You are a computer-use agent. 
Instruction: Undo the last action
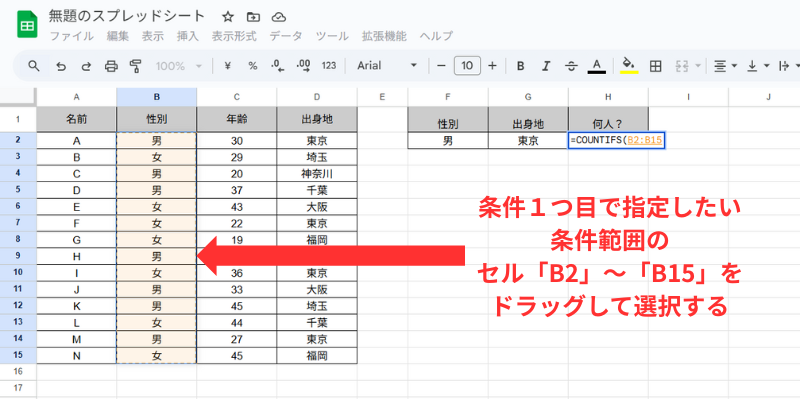point(61,66)
